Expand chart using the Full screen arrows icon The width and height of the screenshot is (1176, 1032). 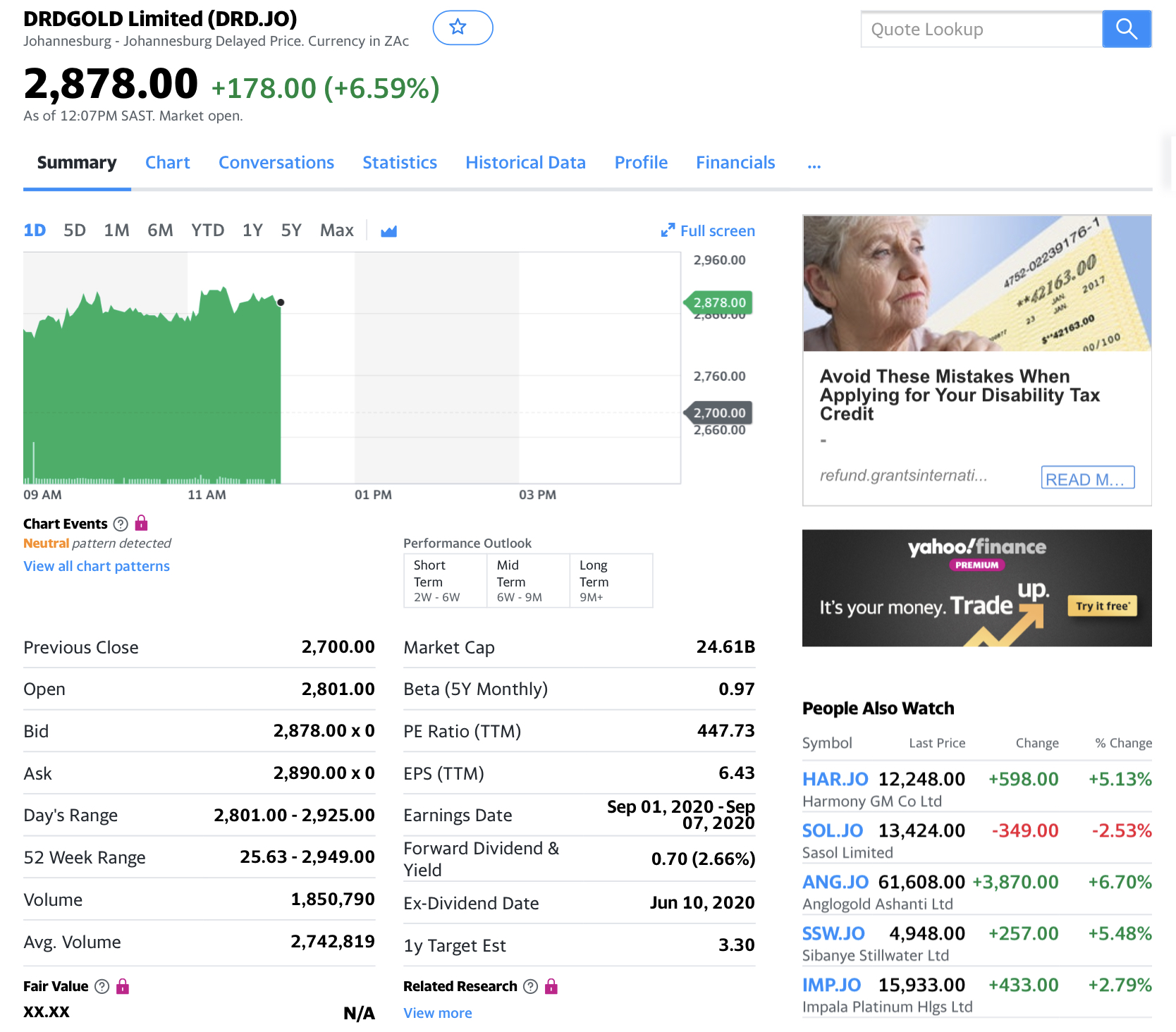(668, 231)
